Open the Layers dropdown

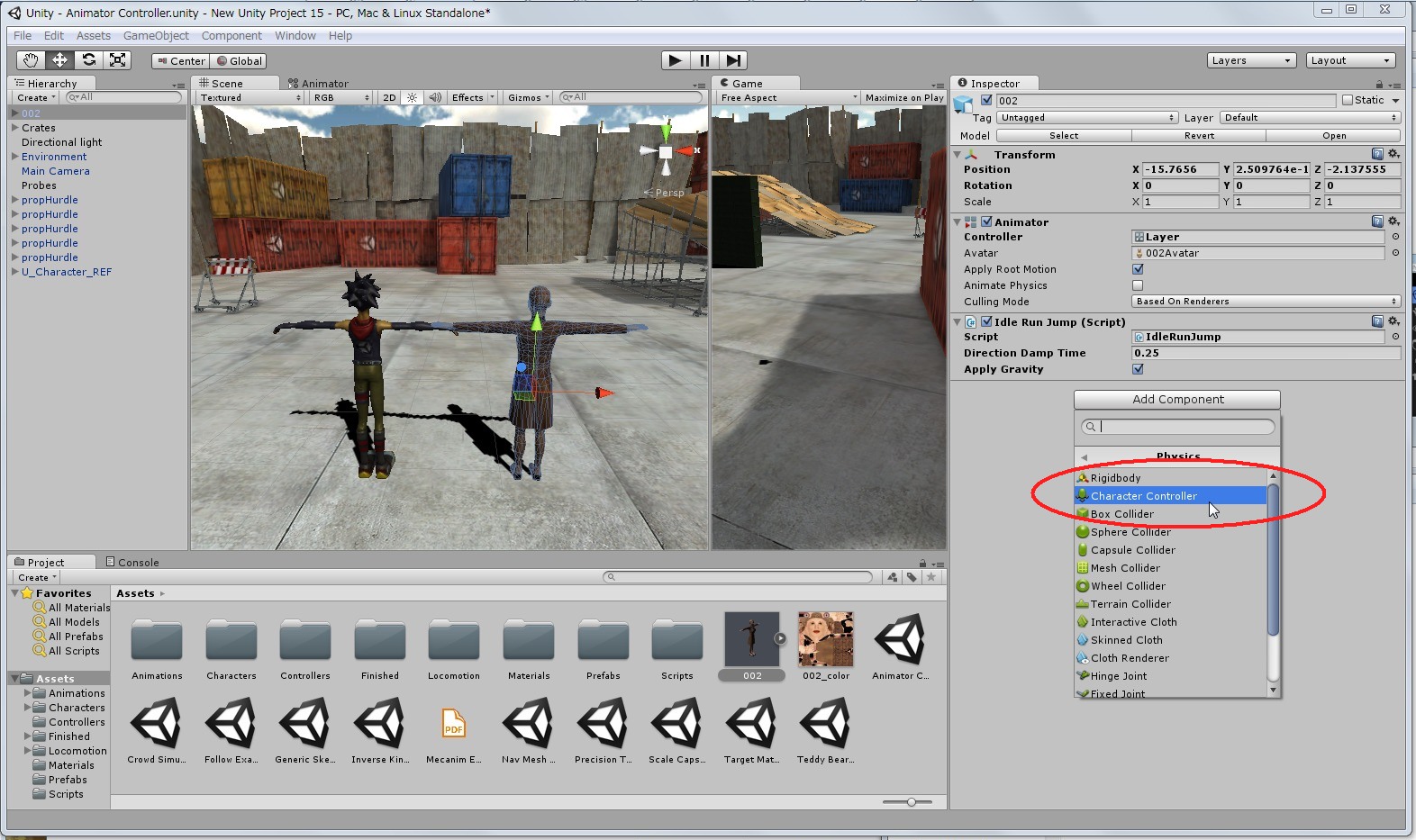1250,60
